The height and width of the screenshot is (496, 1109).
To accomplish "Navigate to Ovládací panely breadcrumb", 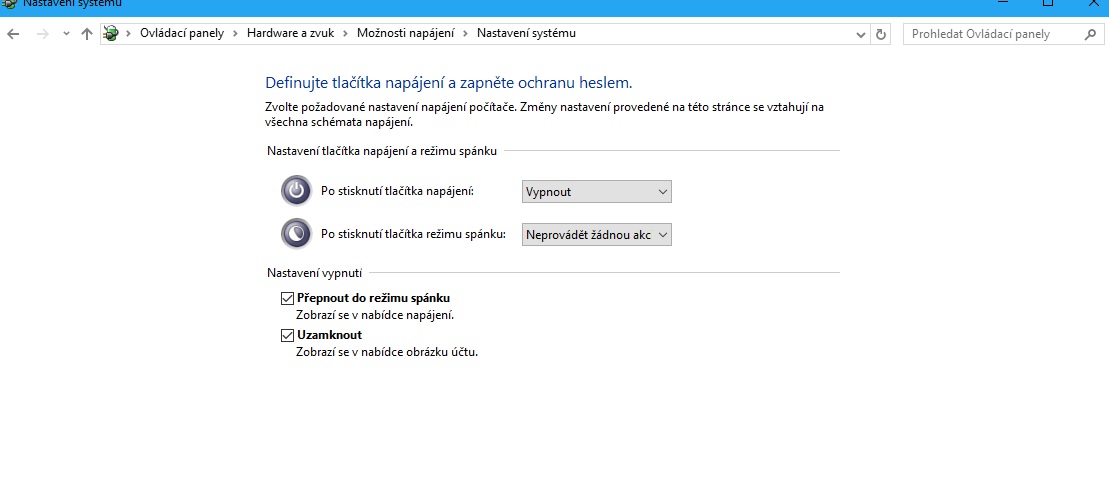I will point(181,33).
